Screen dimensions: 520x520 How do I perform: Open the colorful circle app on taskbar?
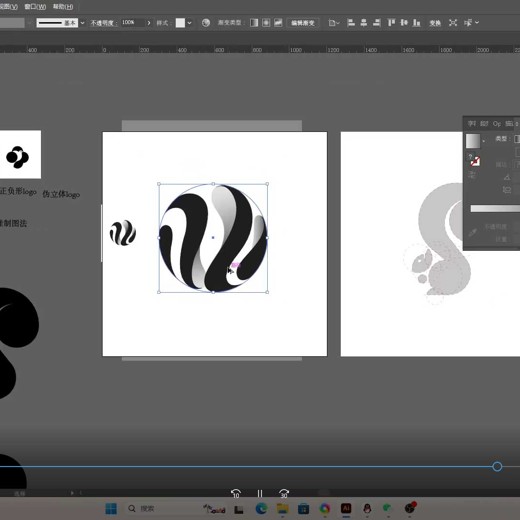pyautogui.click(x=325, y=509)
